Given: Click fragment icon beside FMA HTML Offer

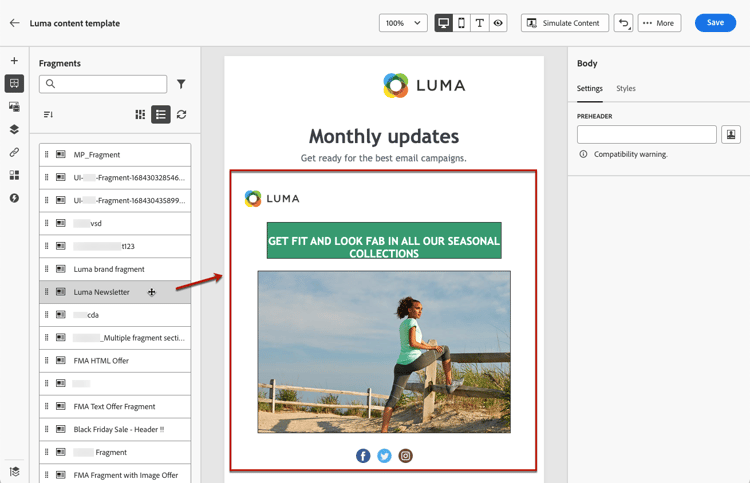Looking at the screenshot, I should pos(61,360).
